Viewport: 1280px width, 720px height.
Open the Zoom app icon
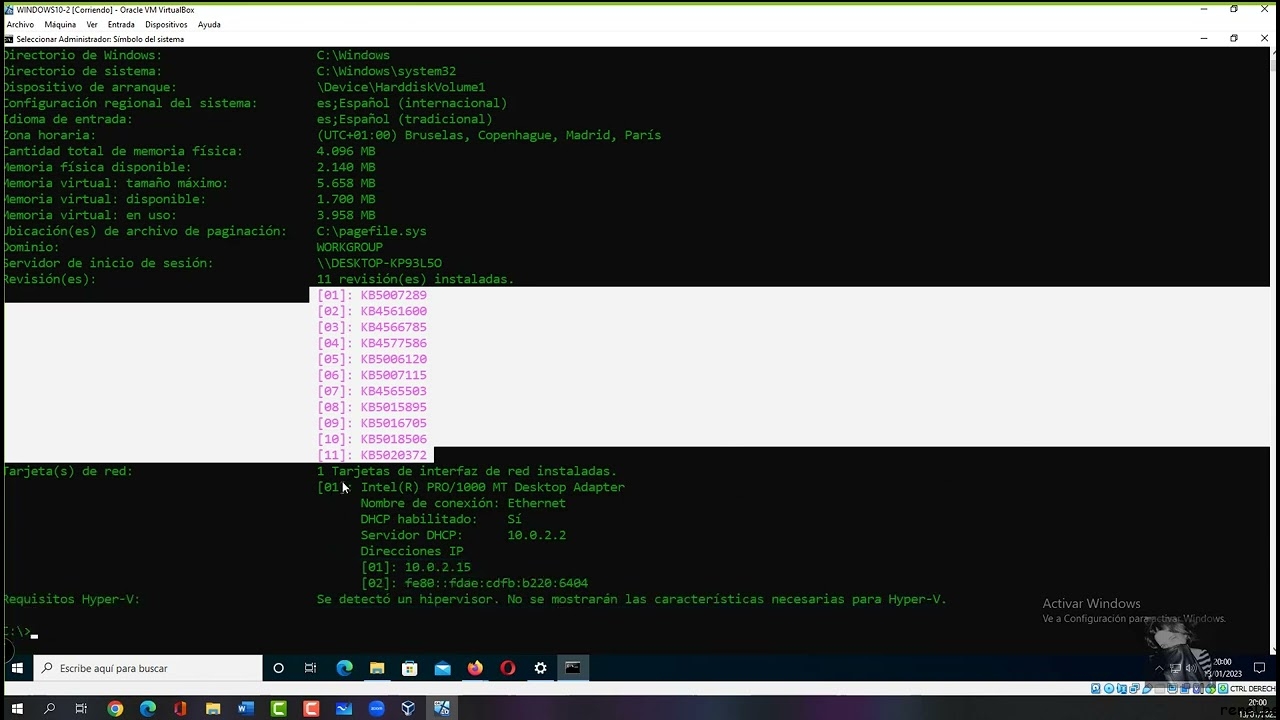coord(376,709)
